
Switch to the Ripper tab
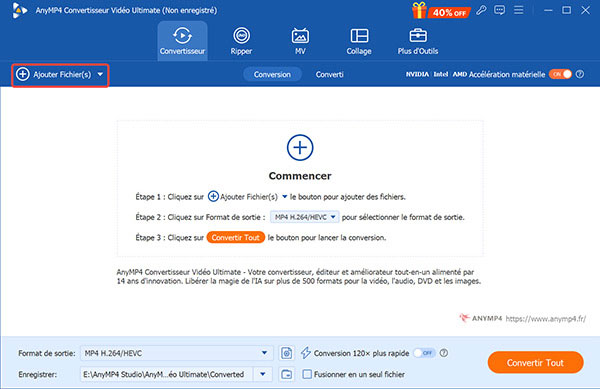point(241,41)
